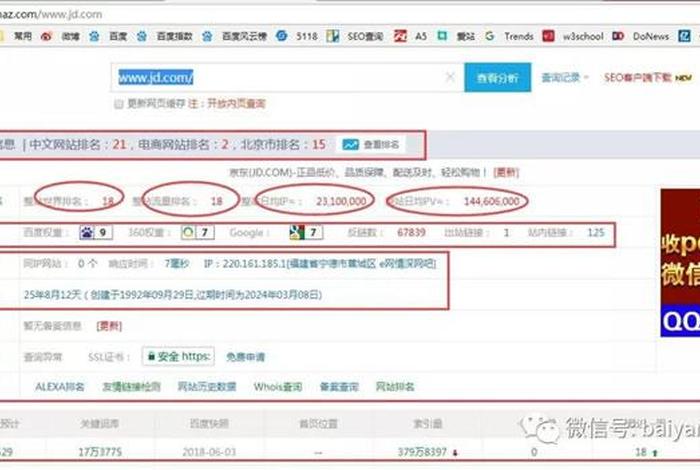Screen dimensions: 700x470
Task: Click inside the www.jd.com/ query field
Action: [x=288, y=78]
